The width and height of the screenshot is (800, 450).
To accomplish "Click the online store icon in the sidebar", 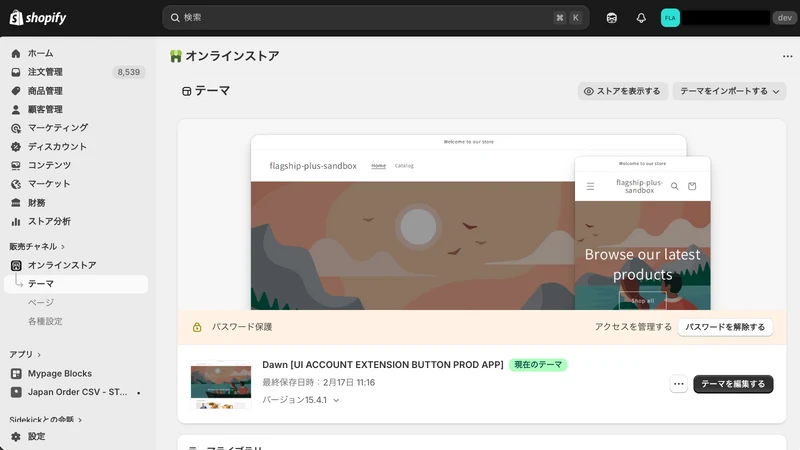I will pos(16,265).
